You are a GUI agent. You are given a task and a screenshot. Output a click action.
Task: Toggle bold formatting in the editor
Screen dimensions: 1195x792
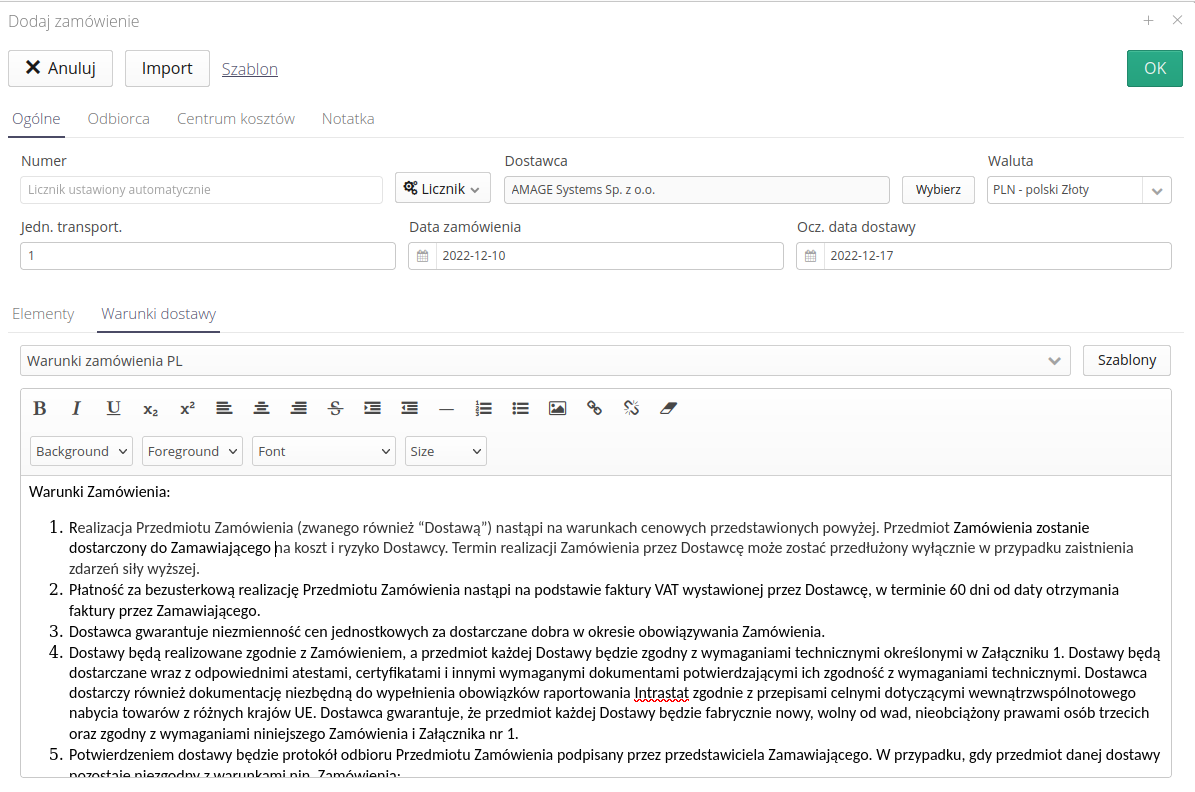pos(40,408)
